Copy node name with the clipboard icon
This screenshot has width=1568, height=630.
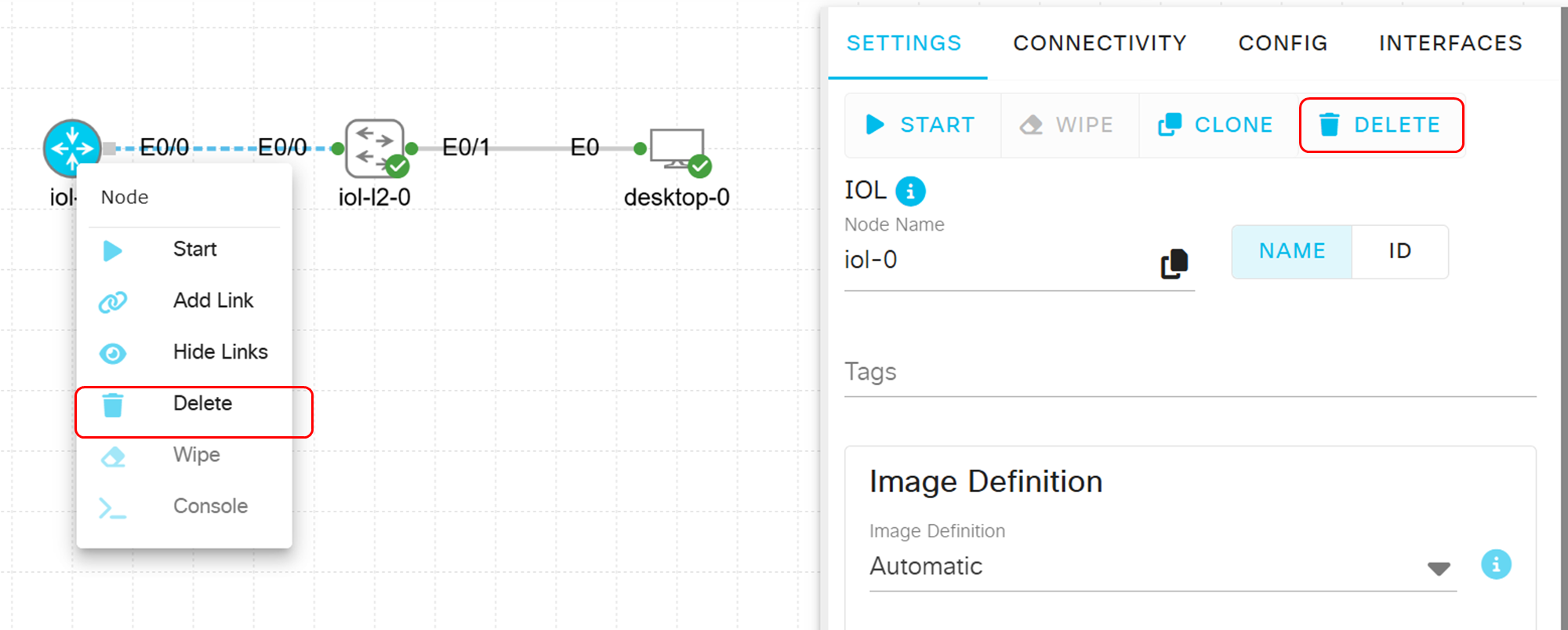point(1174,264)
